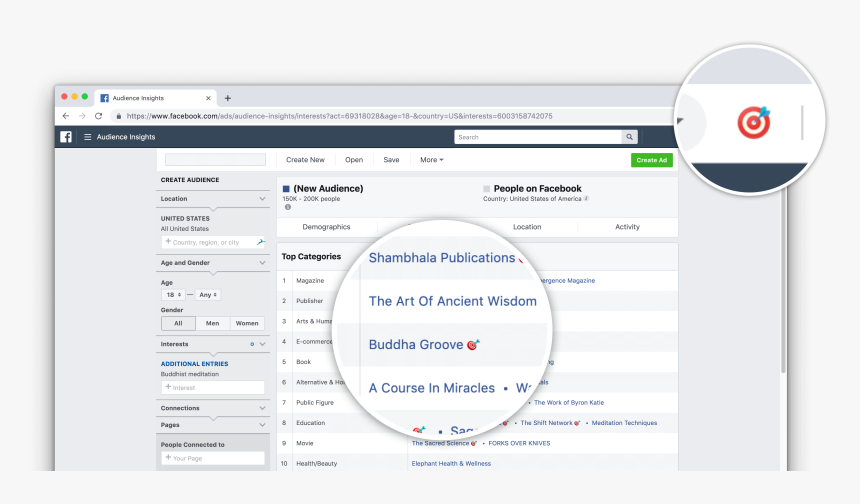Viewport: 860px width, 504px height.
Task: Click the Buddhist meditation interest entry
Action: coord(190,374)
